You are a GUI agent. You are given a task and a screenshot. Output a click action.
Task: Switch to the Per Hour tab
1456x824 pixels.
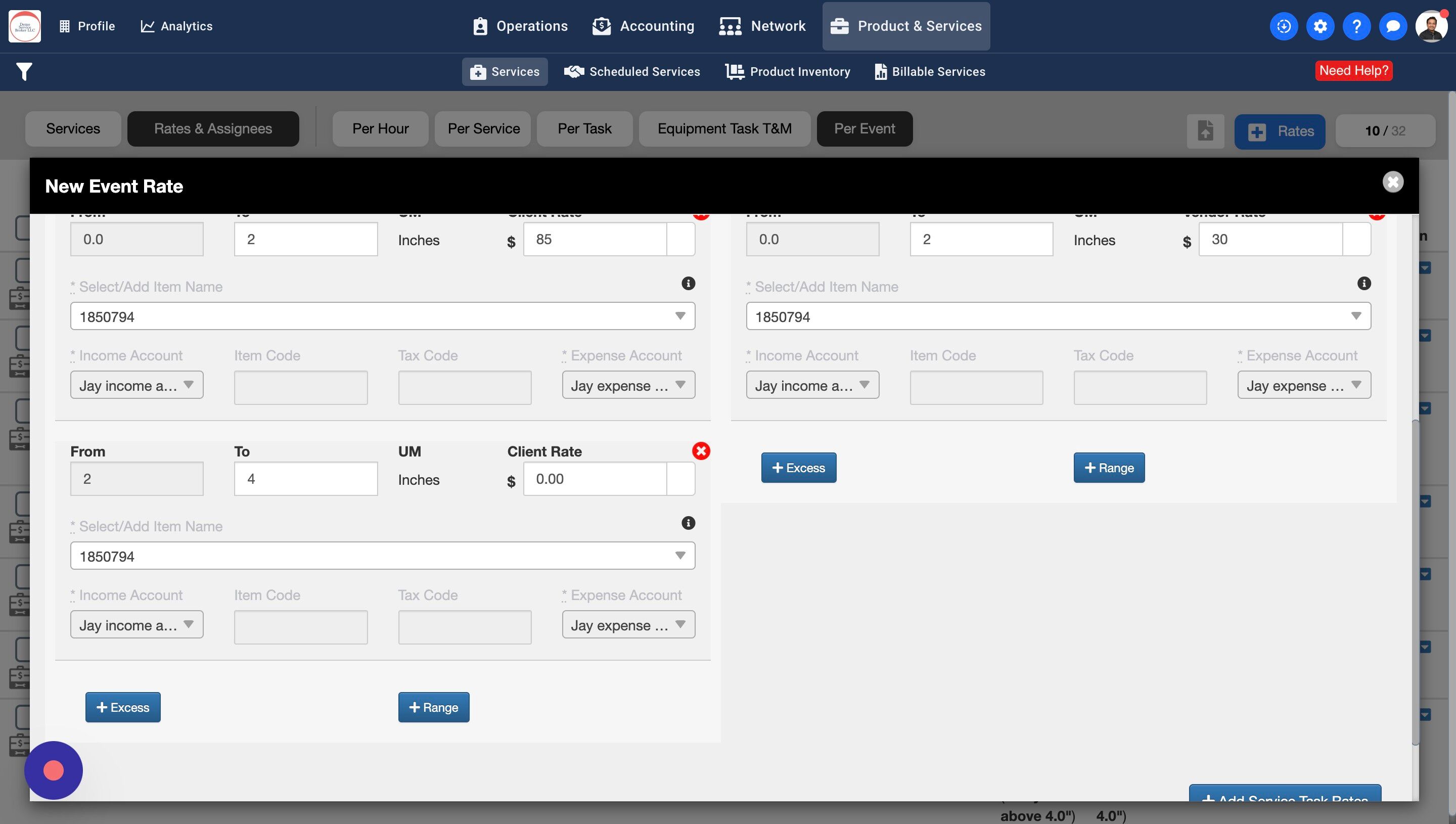pos(380,129)
